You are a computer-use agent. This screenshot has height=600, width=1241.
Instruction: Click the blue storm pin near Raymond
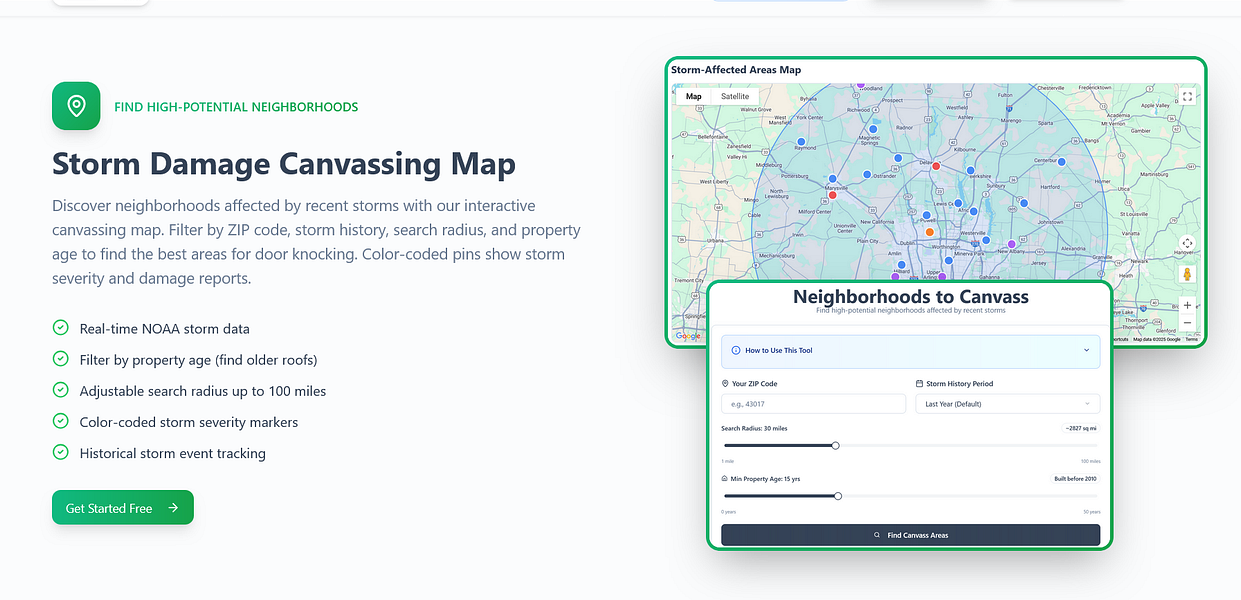pyautogui.click(x=800, y=142)
